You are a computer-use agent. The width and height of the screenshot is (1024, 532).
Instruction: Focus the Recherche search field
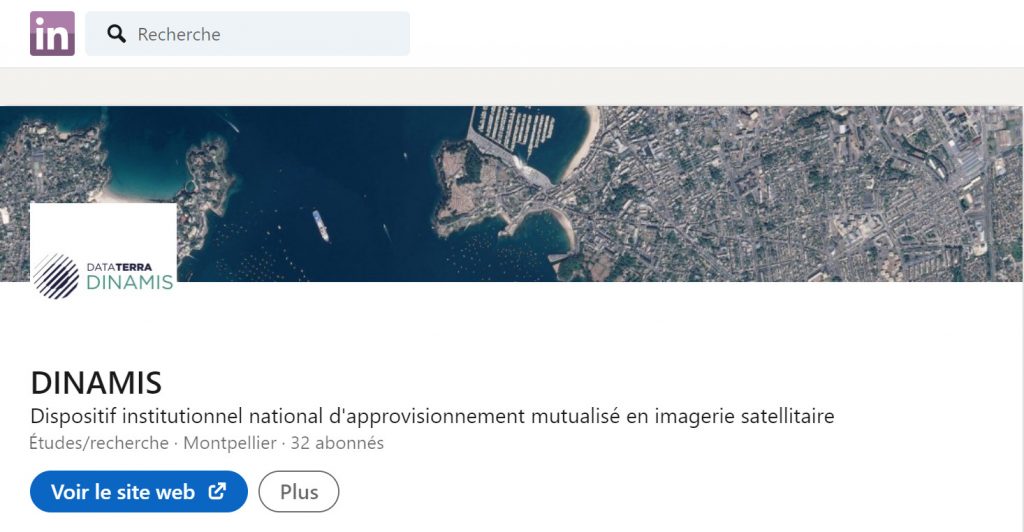point(260,34)
